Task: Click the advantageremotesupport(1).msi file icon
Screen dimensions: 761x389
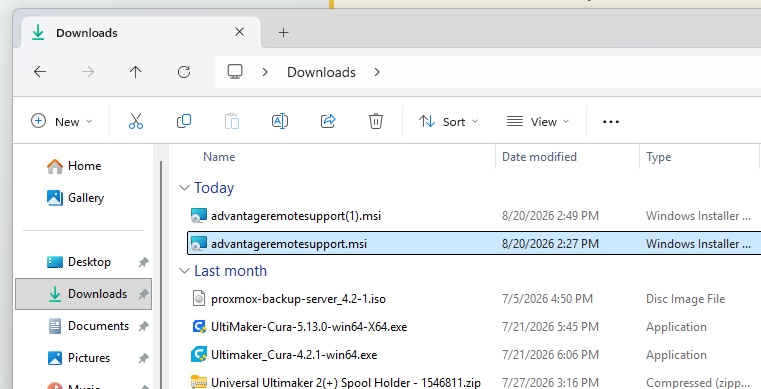Action: (199, 215)
